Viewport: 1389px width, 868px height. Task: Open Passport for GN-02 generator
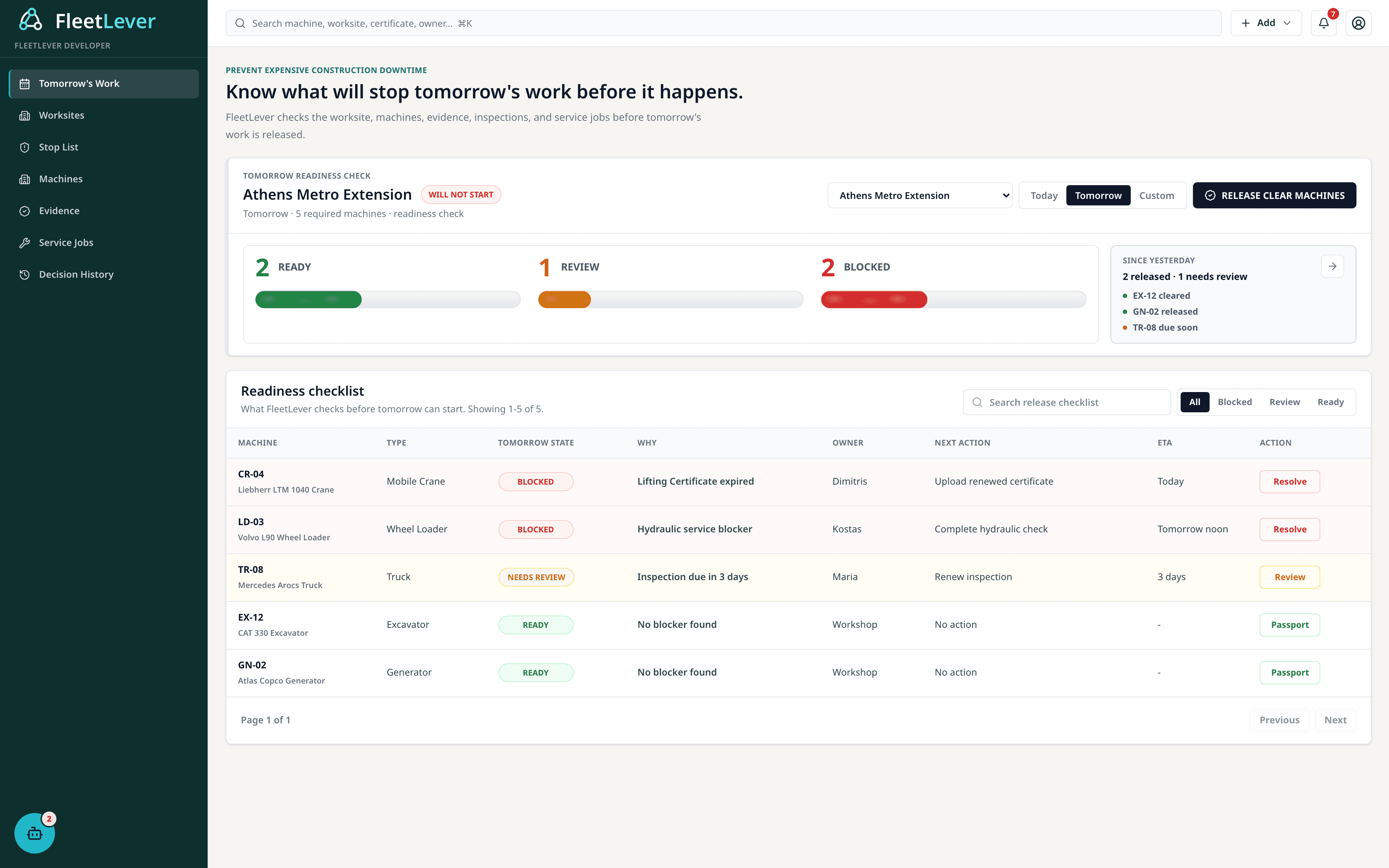click(x=1289, y=672)
